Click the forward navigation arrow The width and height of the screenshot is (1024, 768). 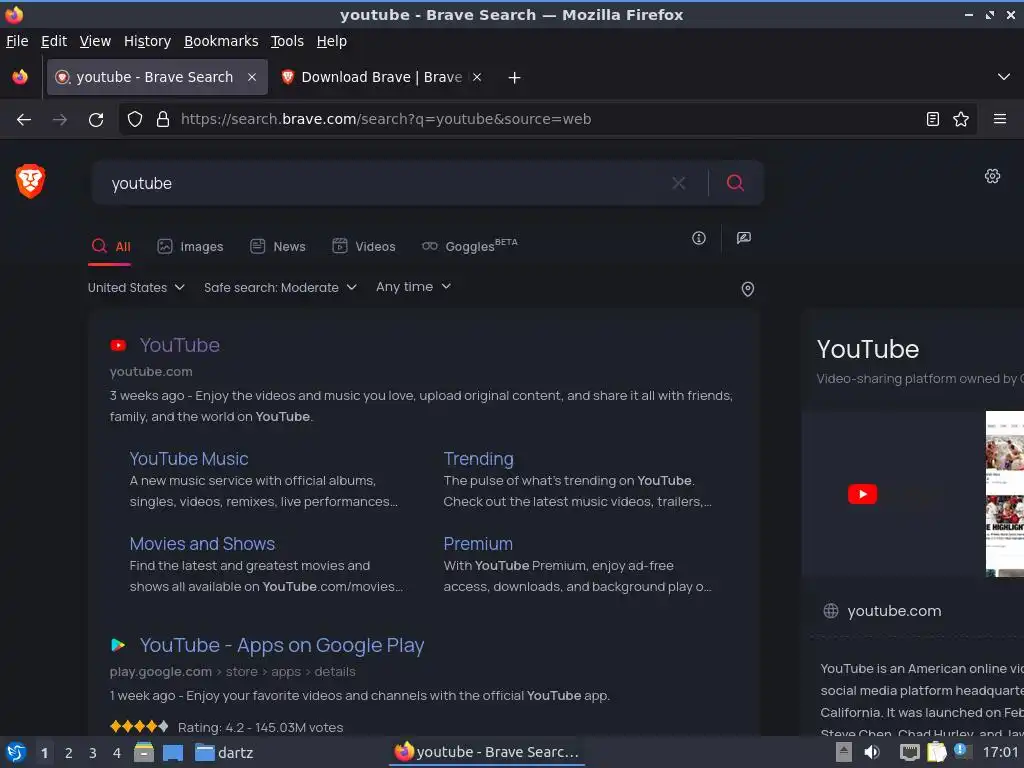pos(59,120)
